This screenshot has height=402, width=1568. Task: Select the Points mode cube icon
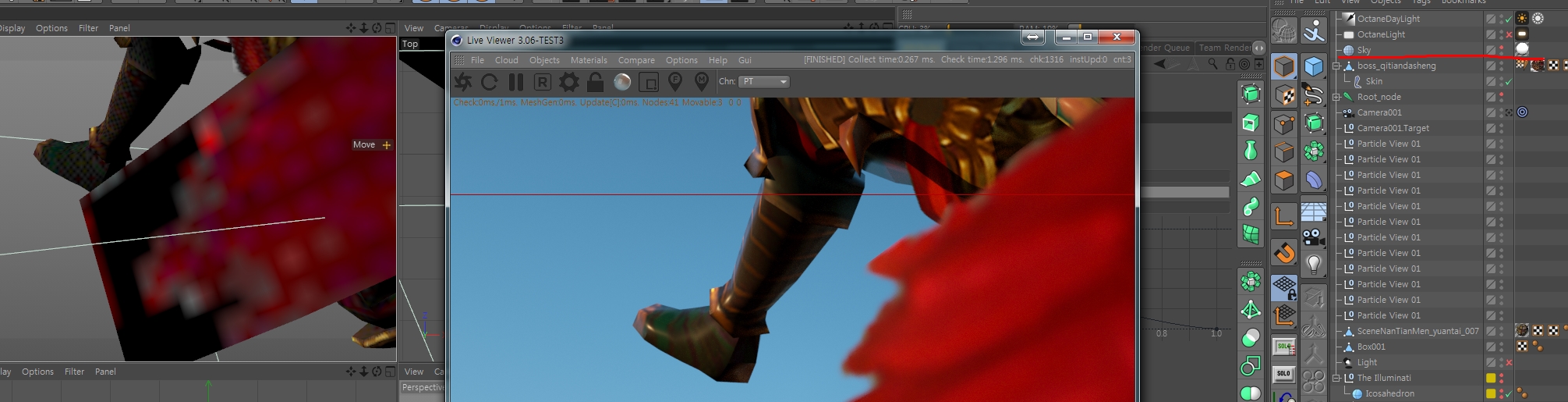click(1284, 123)
